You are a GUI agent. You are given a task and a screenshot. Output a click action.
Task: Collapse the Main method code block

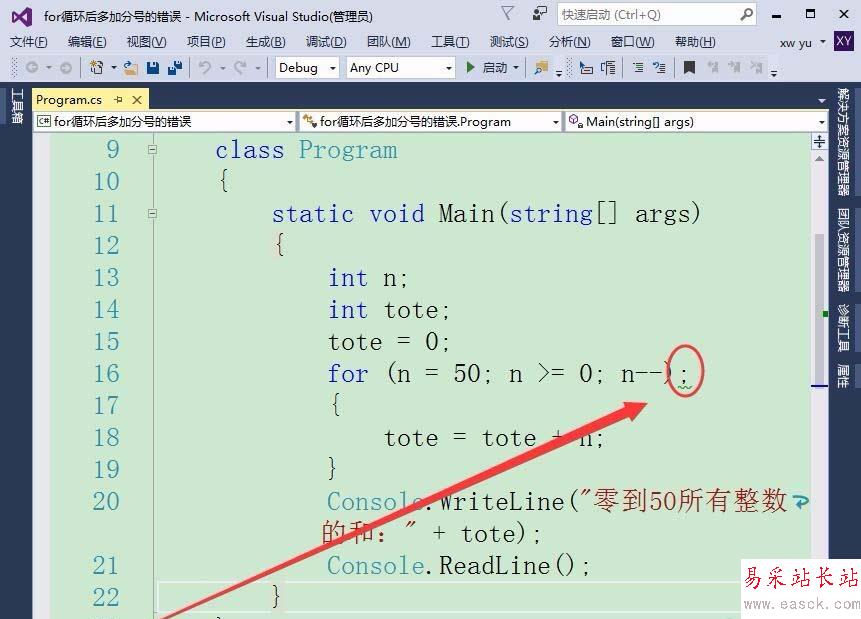[153, 213]
